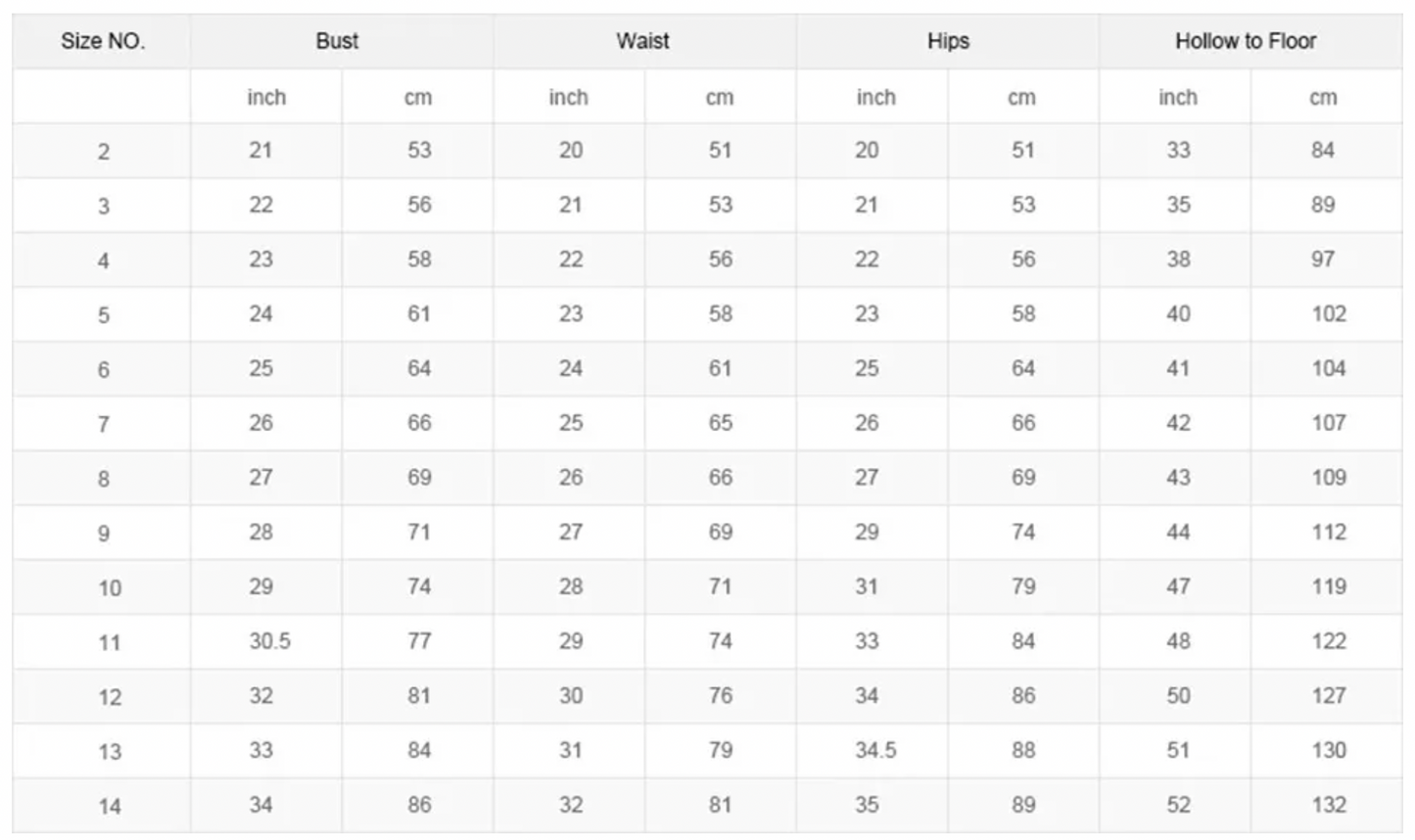Click the Size NO. column header
The width and height of the screenshot is (1415, 840).
click(x=102, y=41)
